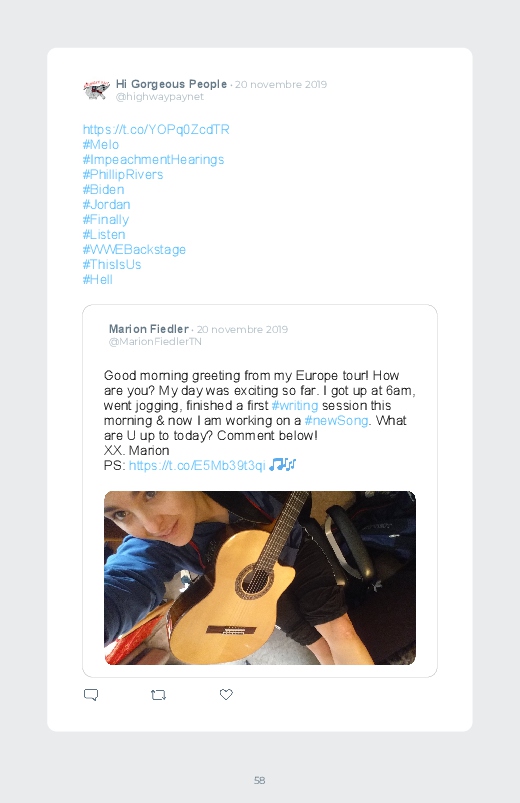Click the retweet arrows icon

(158, 695)
